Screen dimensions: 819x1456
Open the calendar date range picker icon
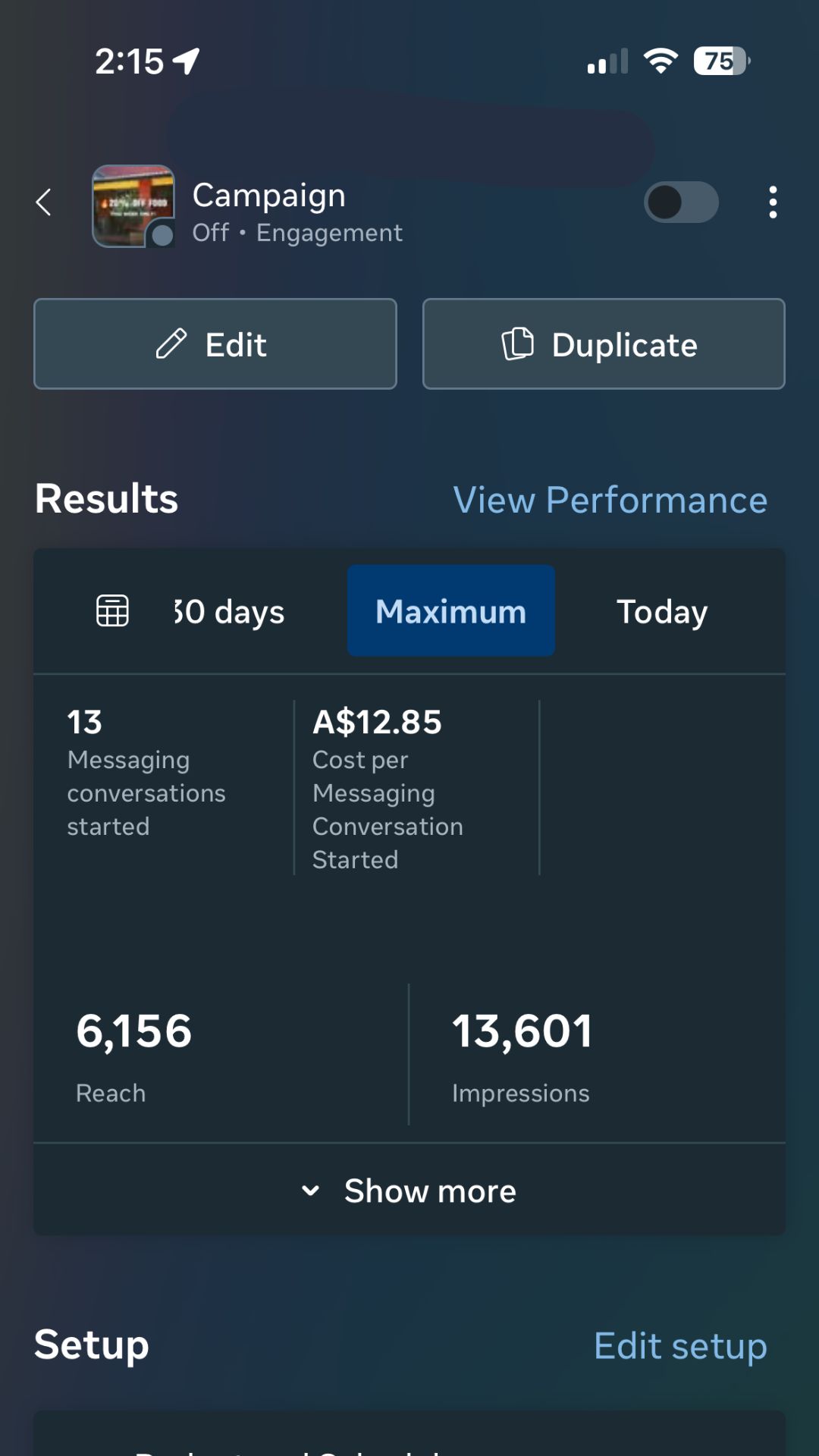tap(112, 610)
